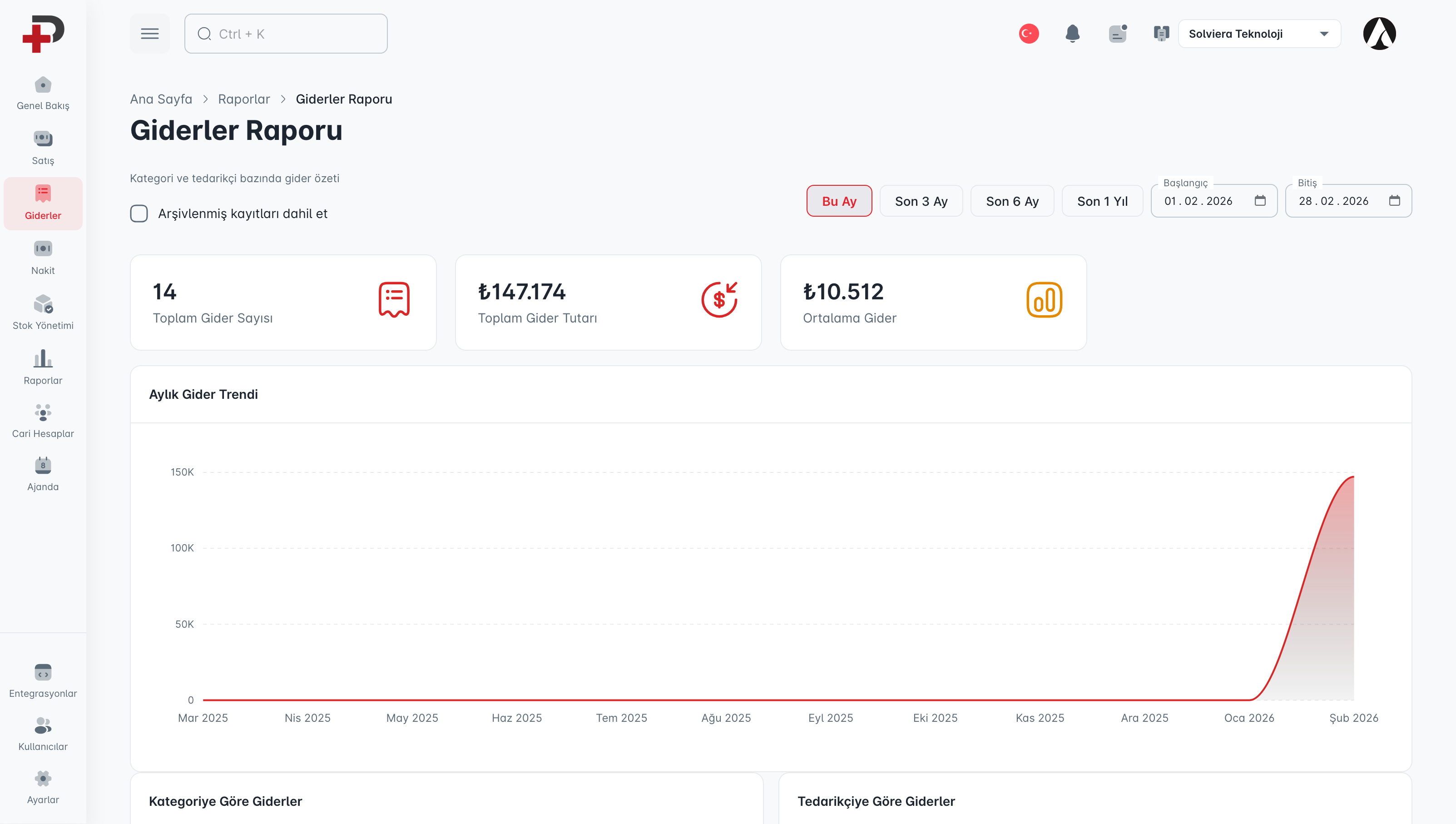Screen dimensions: 1456x824
Task: Open the Bitiş date picker calendar
Action: click(1395, 201)
